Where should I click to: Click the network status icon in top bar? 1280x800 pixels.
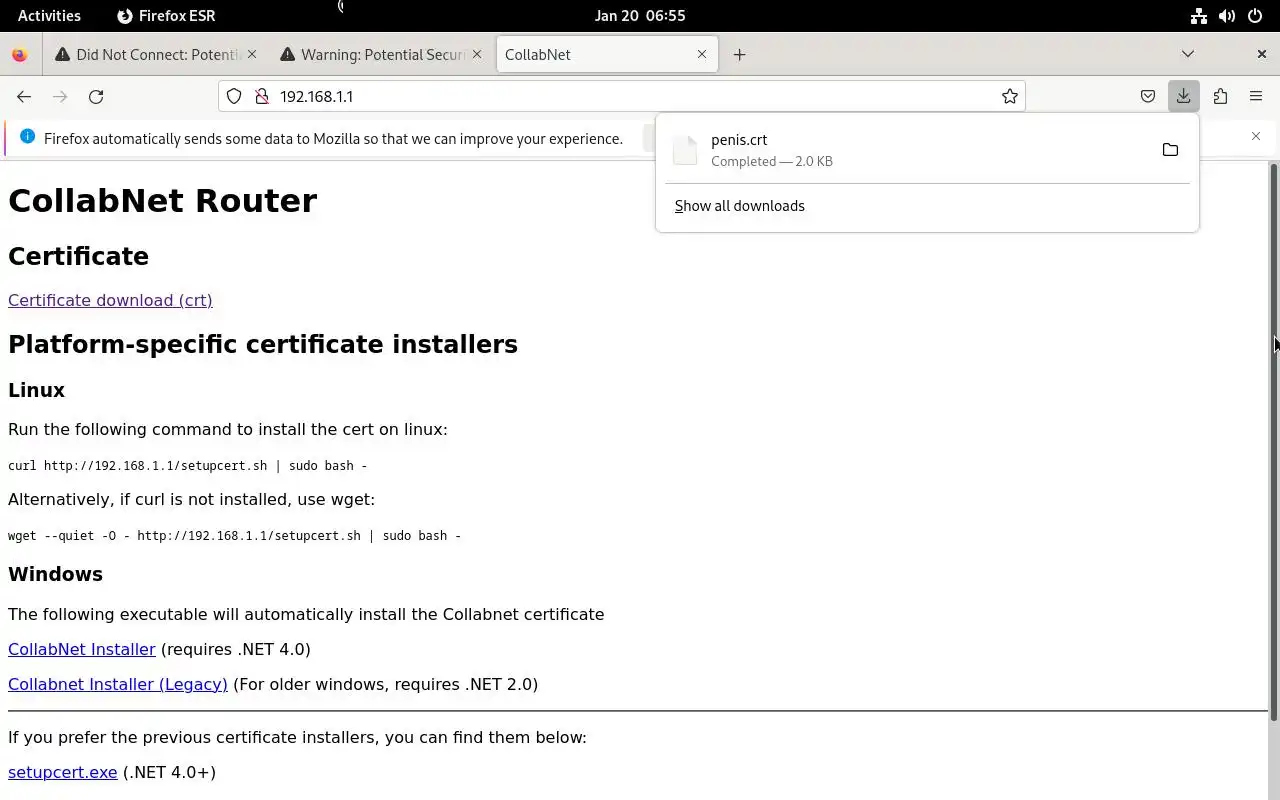tap(1198, 16)
